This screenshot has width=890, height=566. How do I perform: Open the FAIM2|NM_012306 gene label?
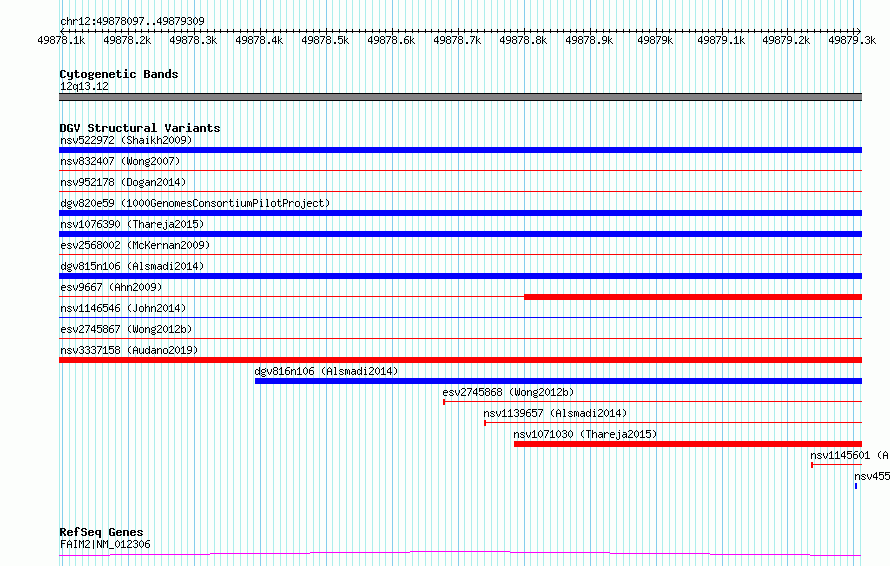click(105, 544)
